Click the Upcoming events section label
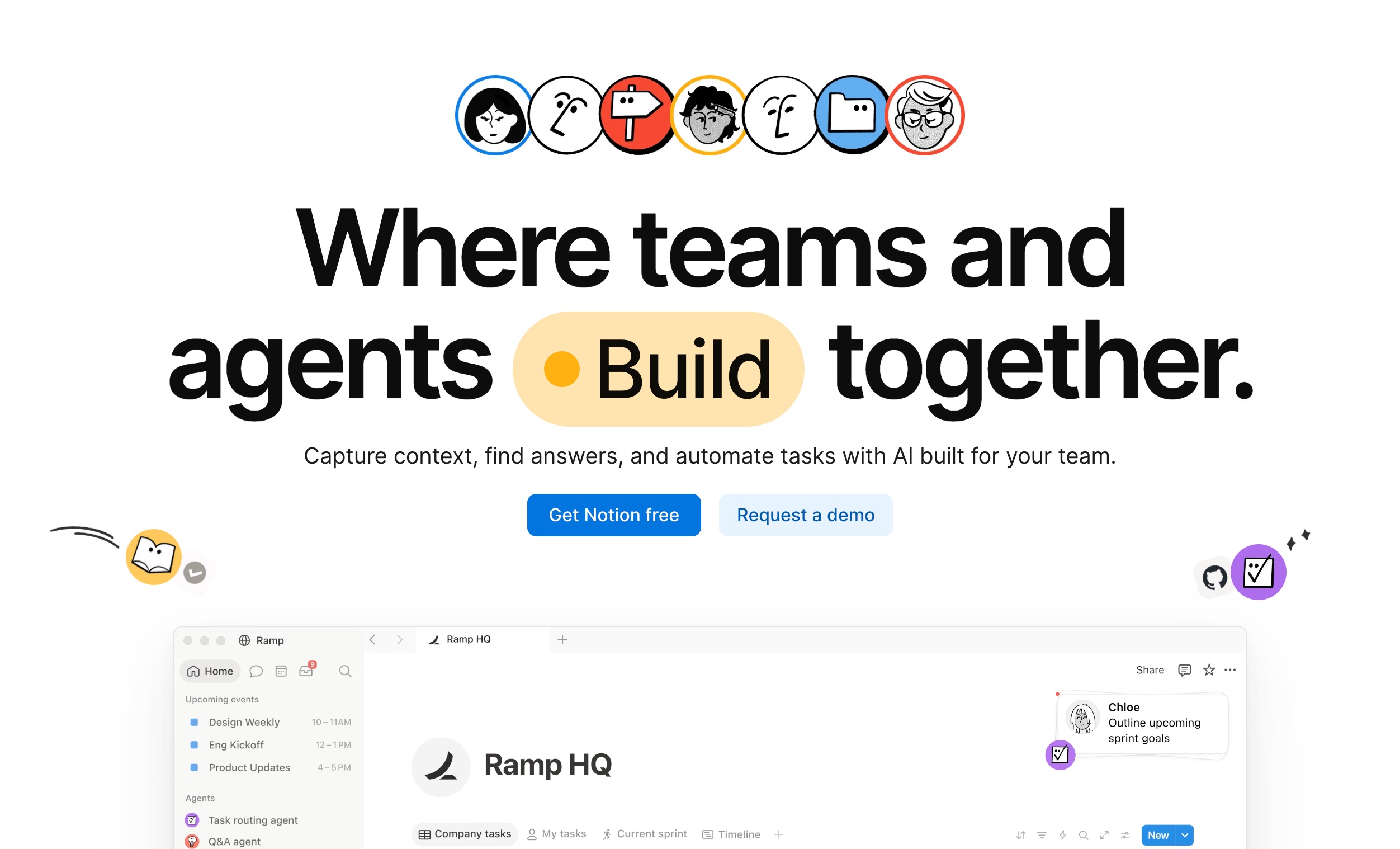This screenshot has height=849, width=1400. [x=221, y=700]
